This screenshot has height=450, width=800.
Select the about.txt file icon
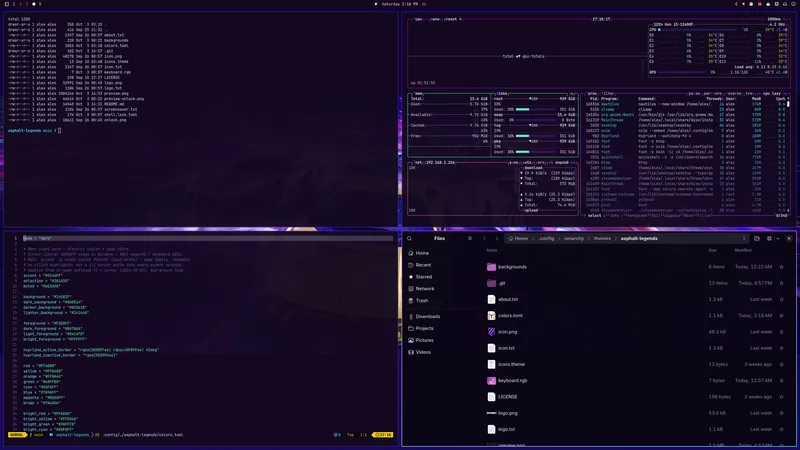491,299
